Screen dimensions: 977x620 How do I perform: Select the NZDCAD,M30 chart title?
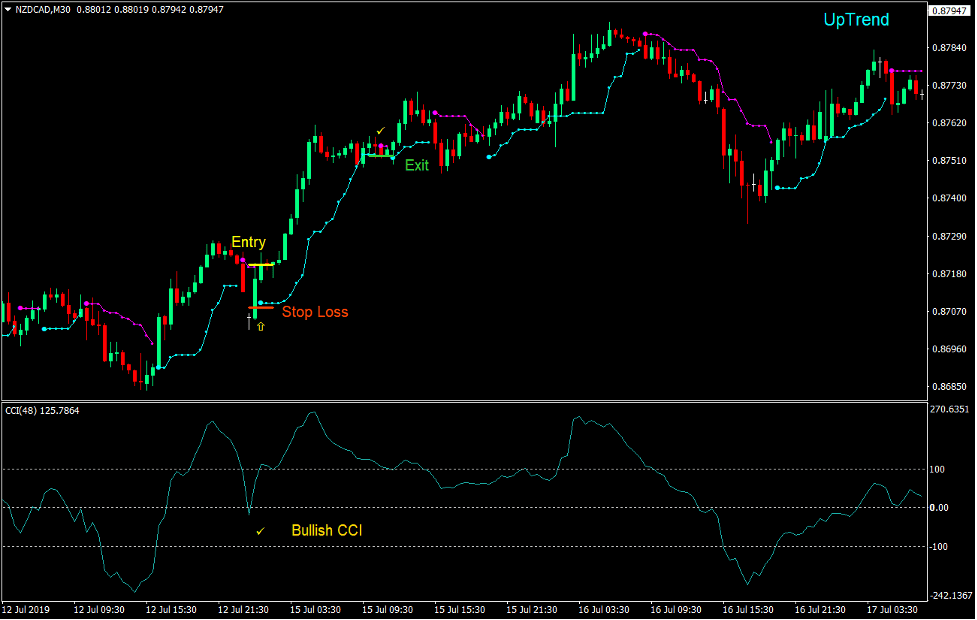click(x=44, y=8)
